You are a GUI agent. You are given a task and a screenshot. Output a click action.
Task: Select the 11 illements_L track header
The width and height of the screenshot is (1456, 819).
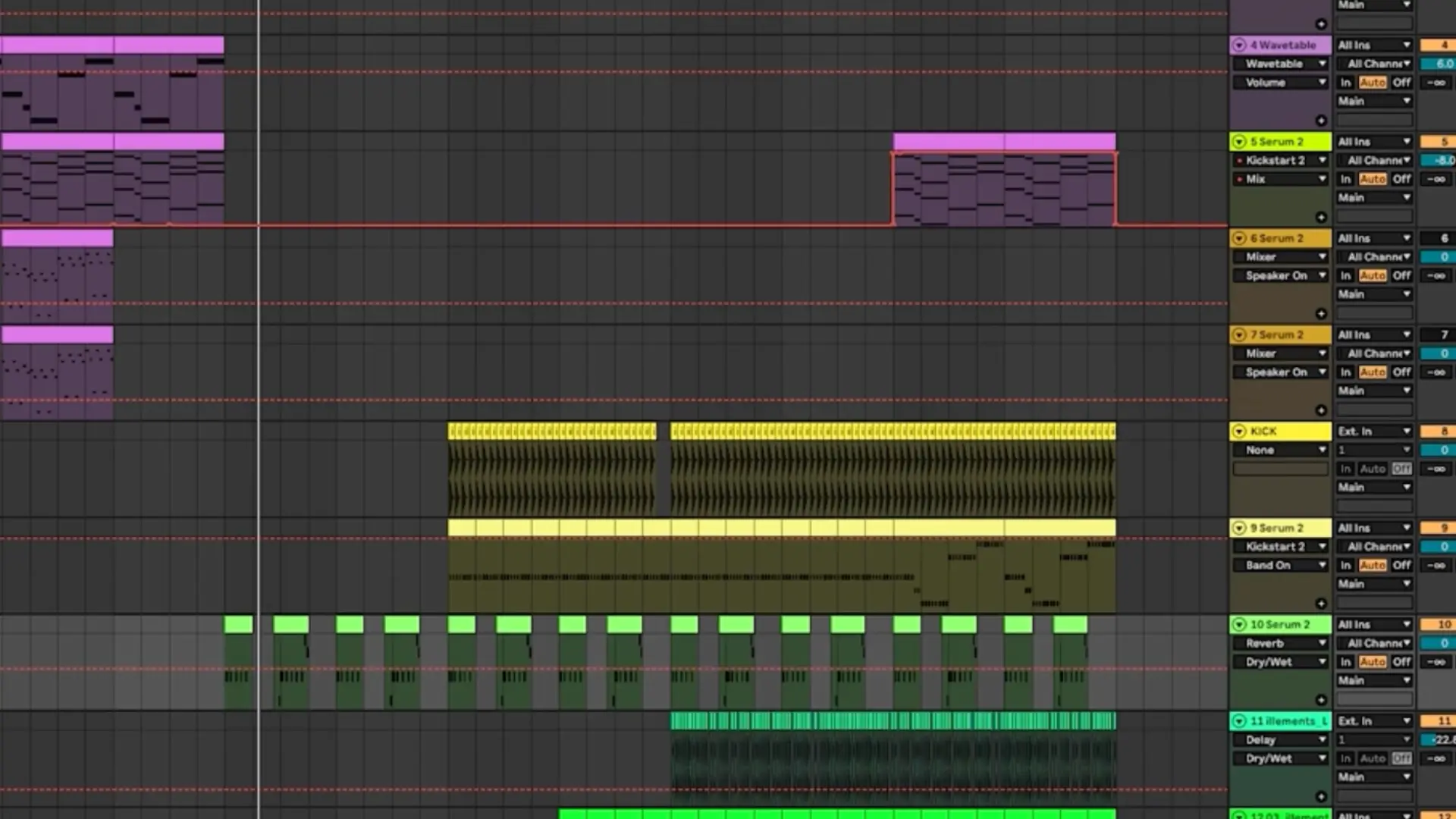[x=1280, y=721]
